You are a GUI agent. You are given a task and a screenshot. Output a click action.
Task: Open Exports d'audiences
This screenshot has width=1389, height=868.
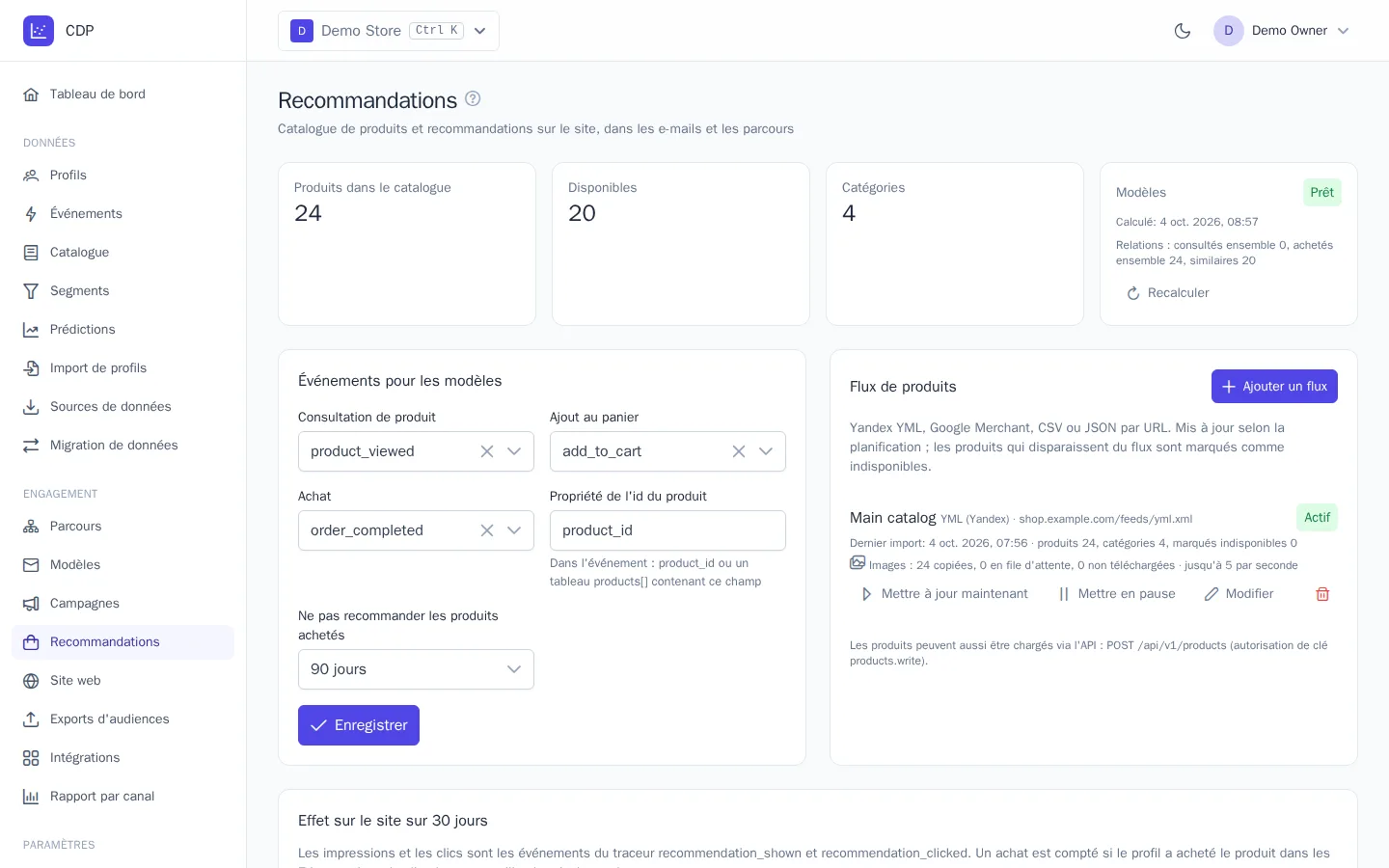123,719
